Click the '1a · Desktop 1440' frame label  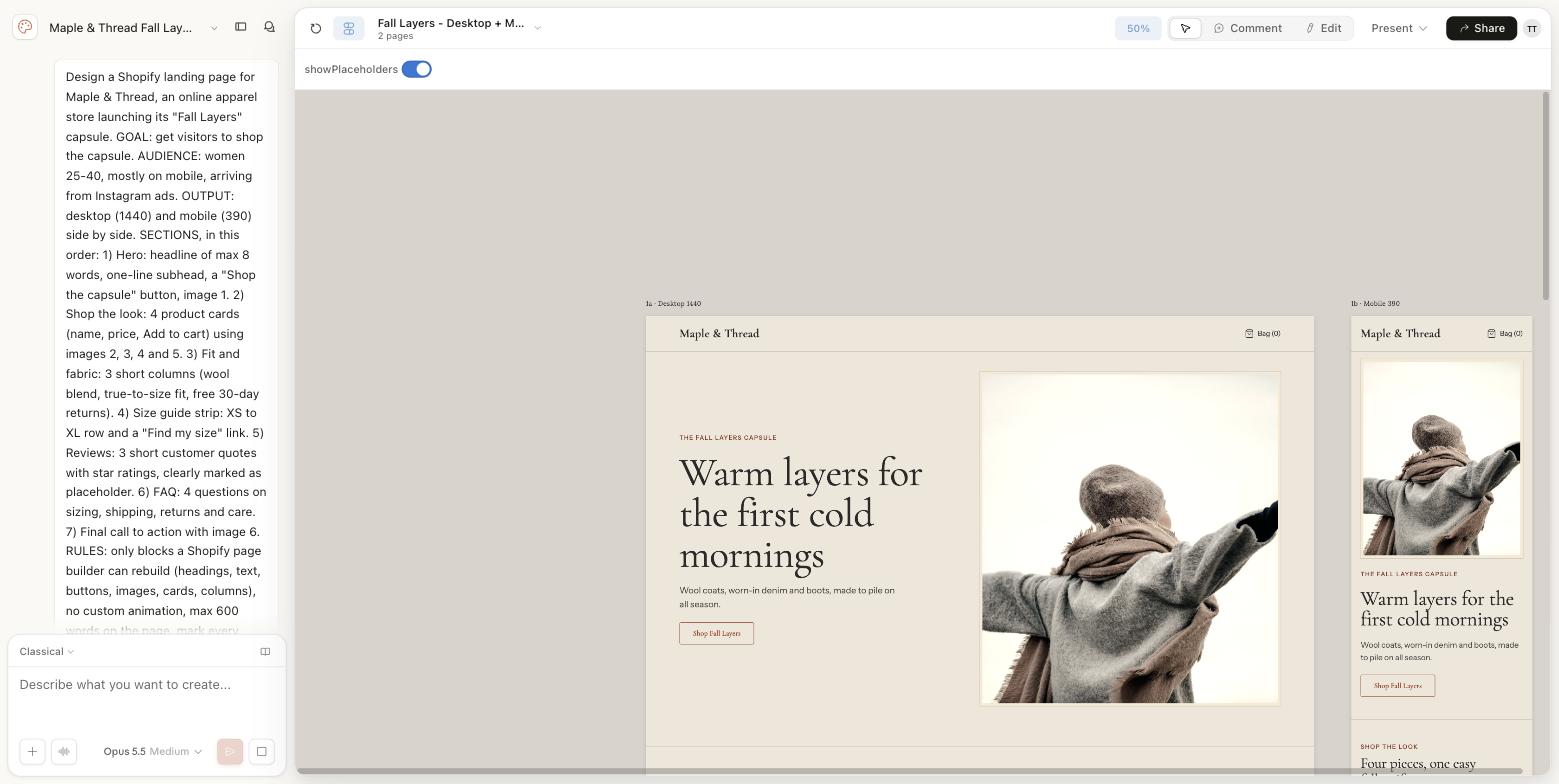tap(673, 304)
